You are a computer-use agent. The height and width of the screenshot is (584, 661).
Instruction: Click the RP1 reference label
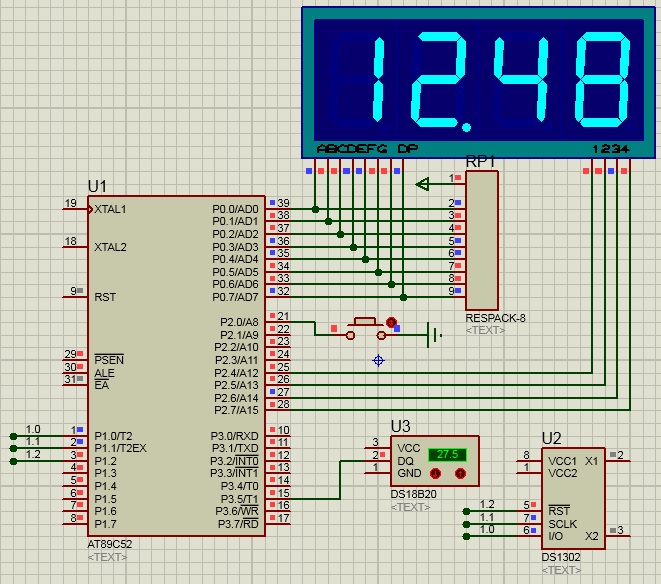[x=480, y=161]
